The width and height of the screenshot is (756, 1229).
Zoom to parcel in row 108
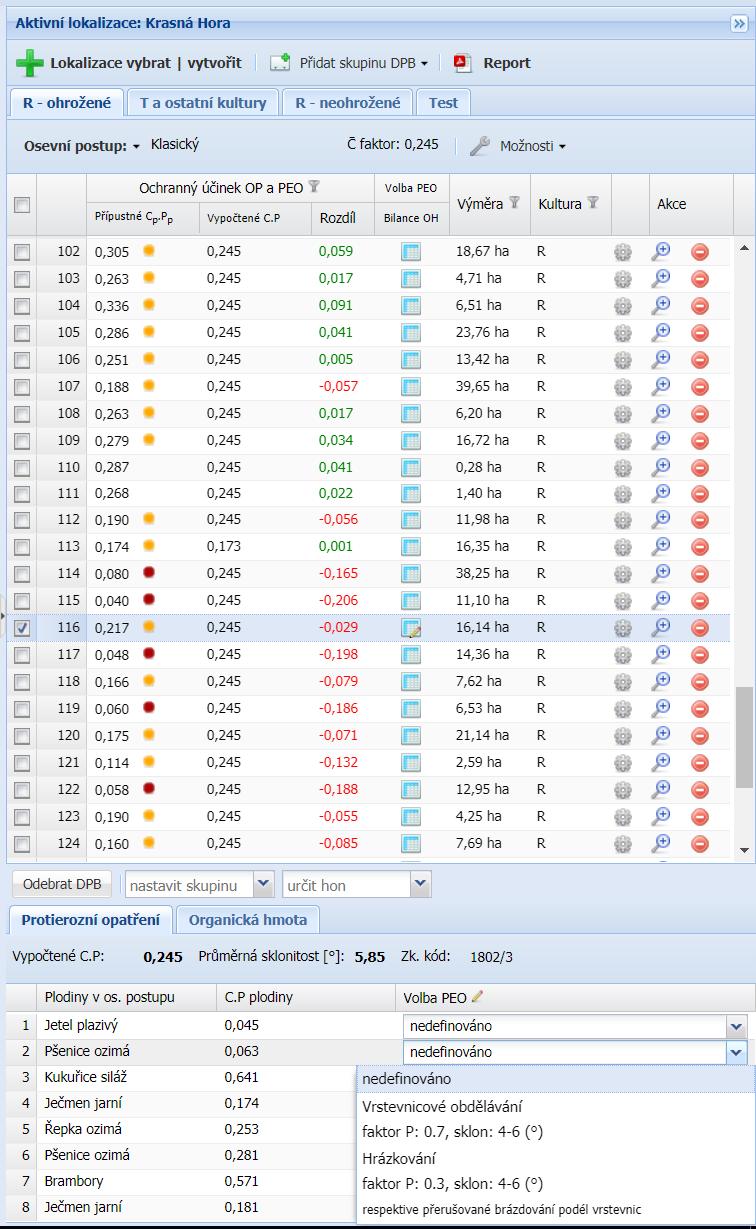[x=660, y=412]
